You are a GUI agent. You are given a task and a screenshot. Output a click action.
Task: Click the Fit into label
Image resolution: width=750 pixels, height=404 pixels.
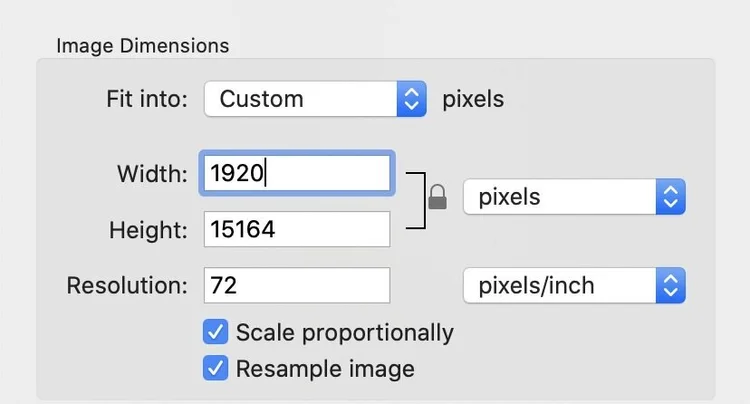(x=147, y=99)
